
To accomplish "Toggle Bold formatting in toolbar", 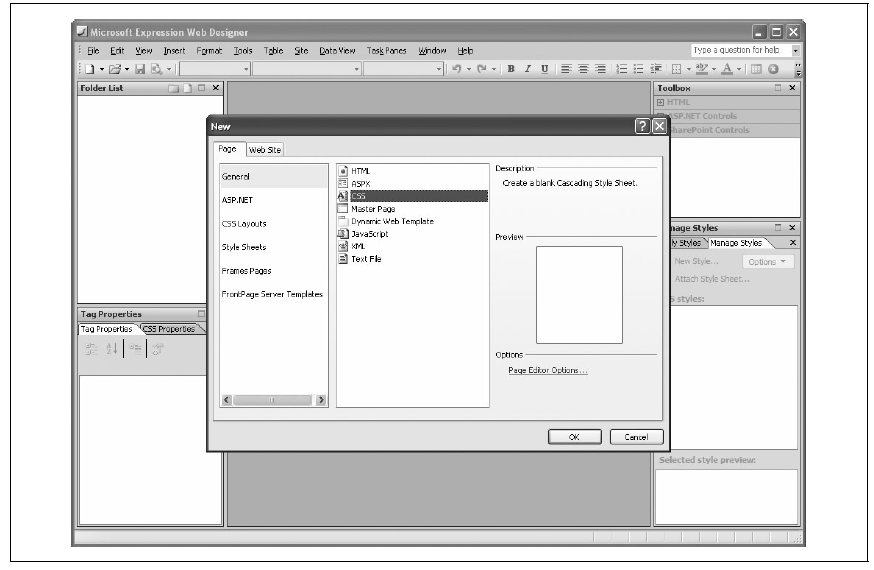I will (511, 69).
